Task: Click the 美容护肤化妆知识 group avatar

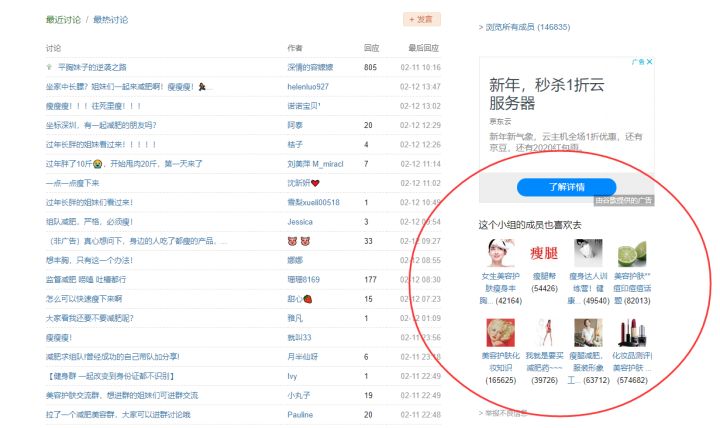Action: (501, 332)
